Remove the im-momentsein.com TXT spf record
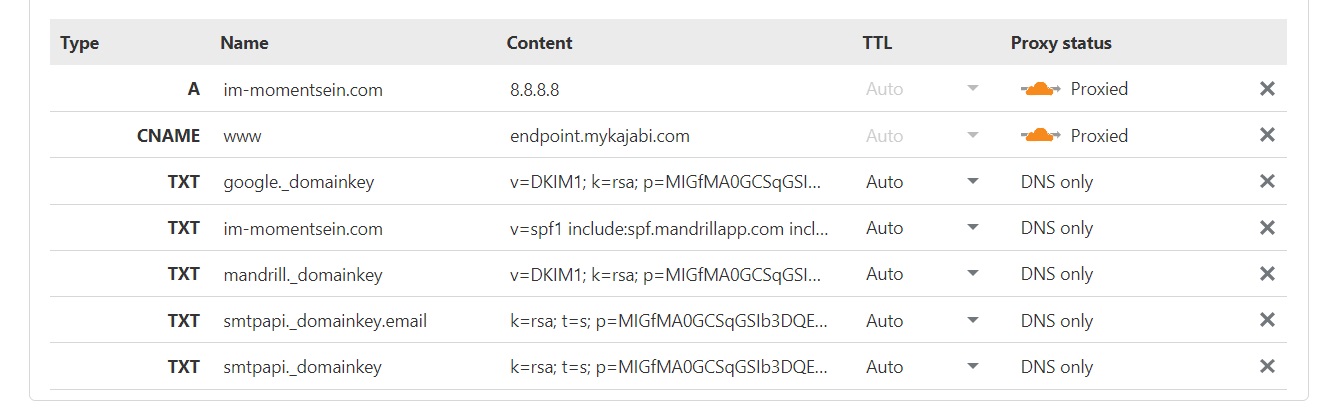Screen dimensions: 1341x419 (x=1267, y=228)
